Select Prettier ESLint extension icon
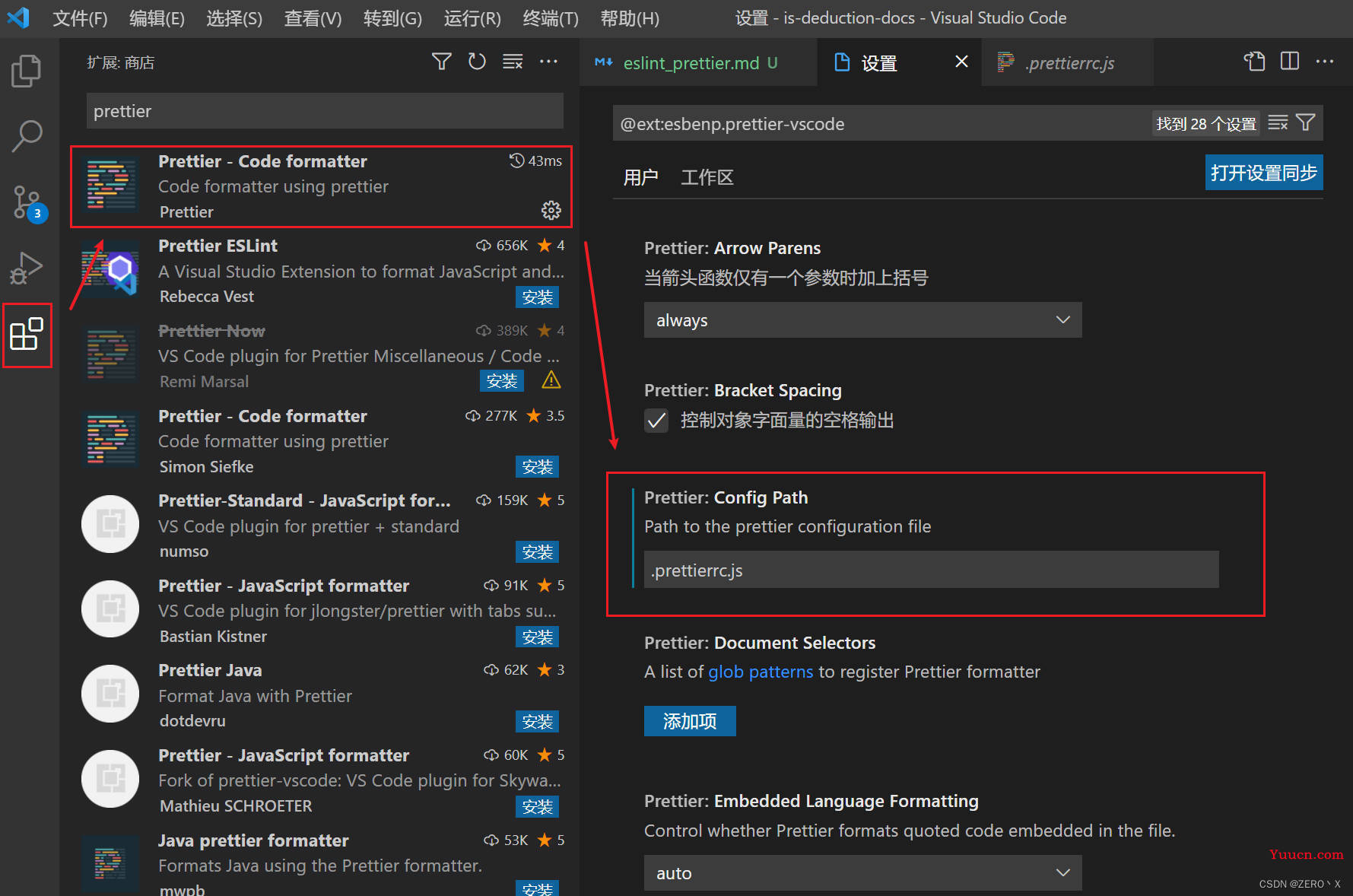Image resolution: width=1353 pixels, height=896 pixels. (x=110, y=269)
